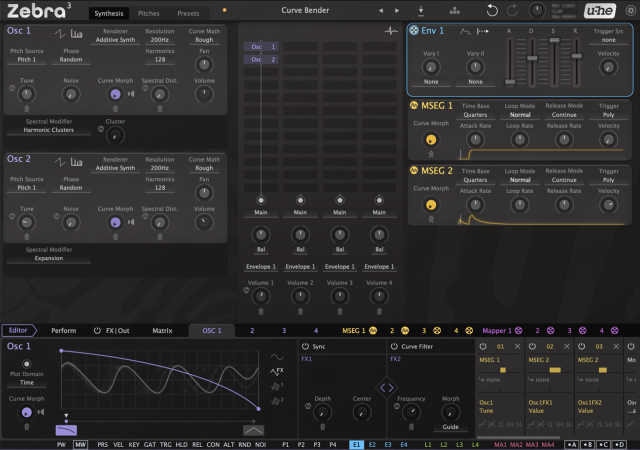Open Osc 2 Phase Random dropdown
Image resolution: width=640 pixels, height=450 pixels.
click(x=71, y=188)
